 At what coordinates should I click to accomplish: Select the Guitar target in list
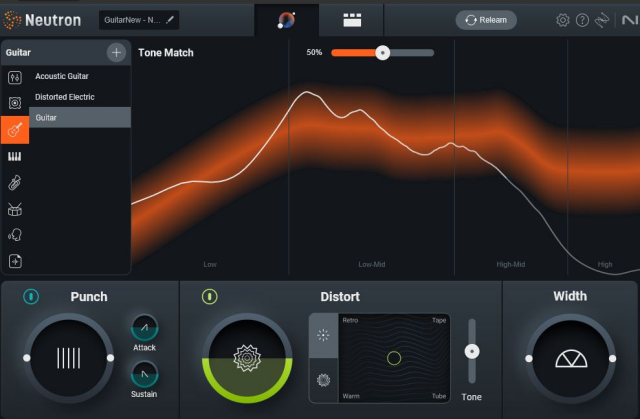(x=80, y=117)
